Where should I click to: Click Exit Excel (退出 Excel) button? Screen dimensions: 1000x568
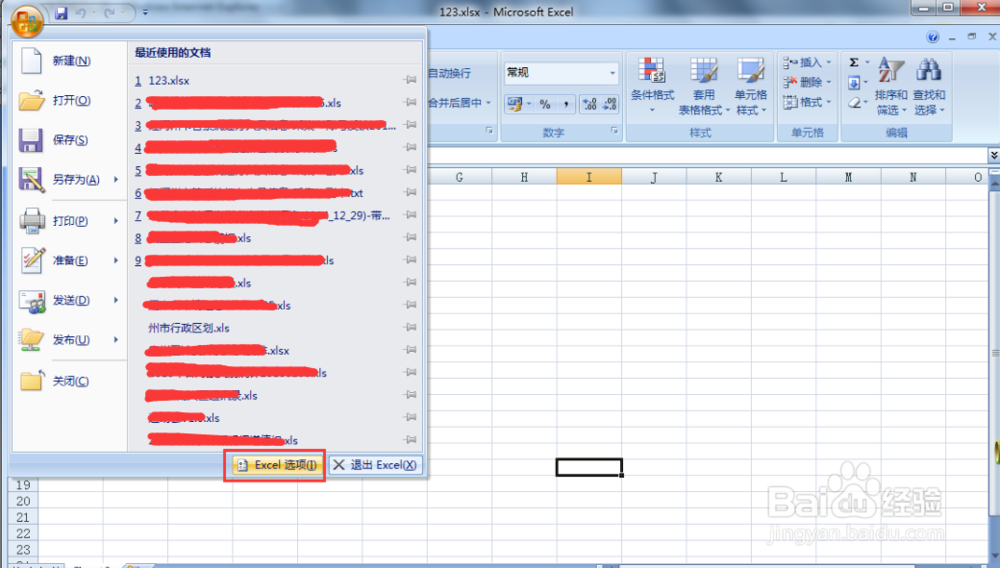(x=375, y=465)
